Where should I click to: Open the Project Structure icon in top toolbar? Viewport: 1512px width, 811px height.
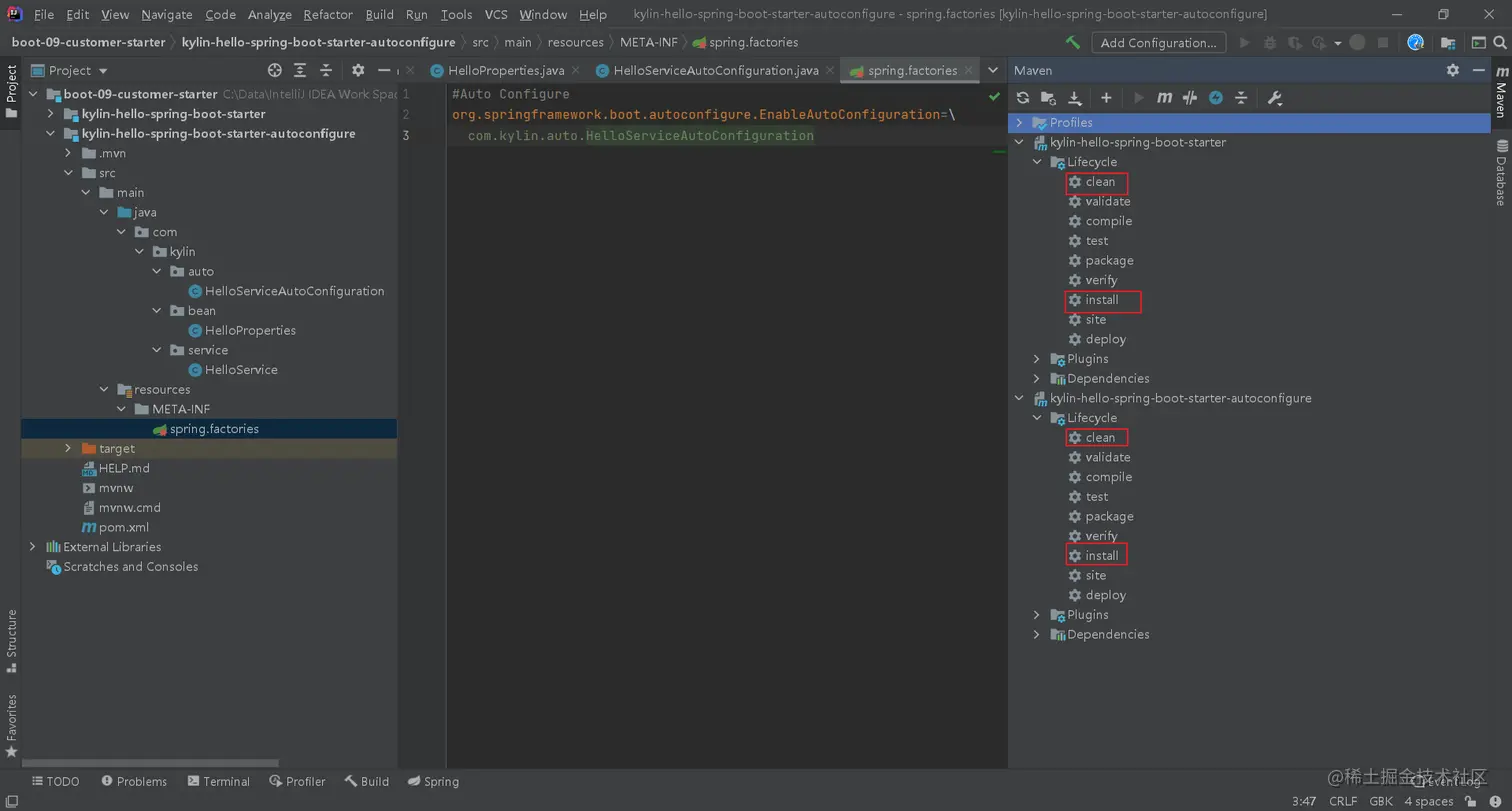pyautogui.click(x=1448, y=42)
